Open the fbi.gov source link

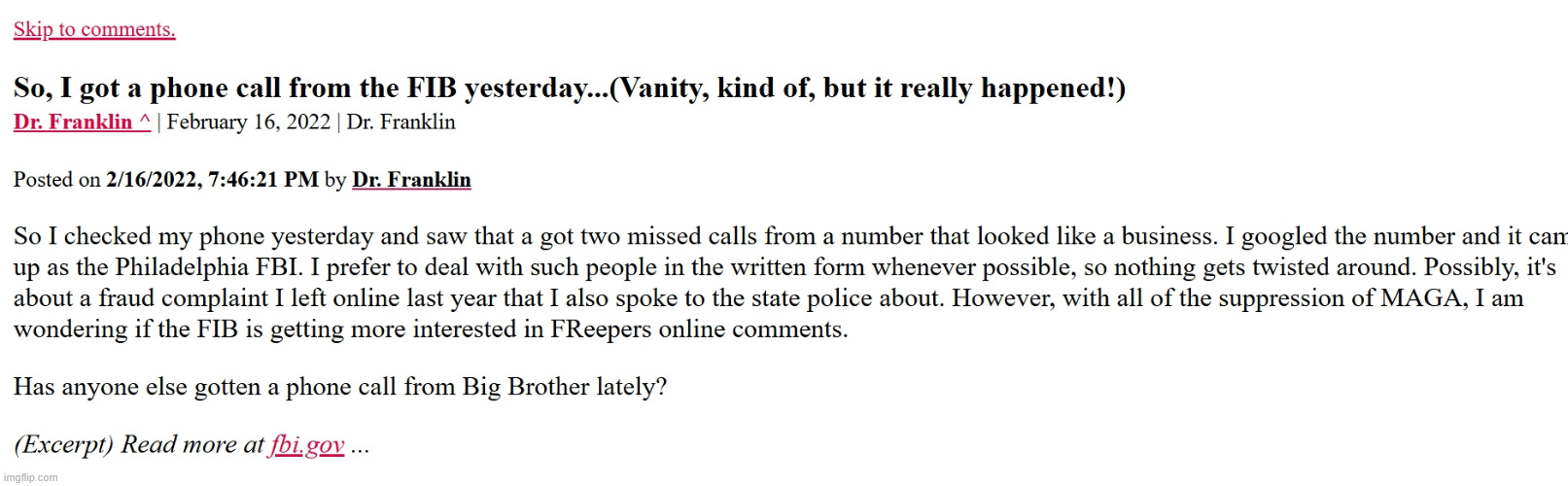[x=306, y=444]
